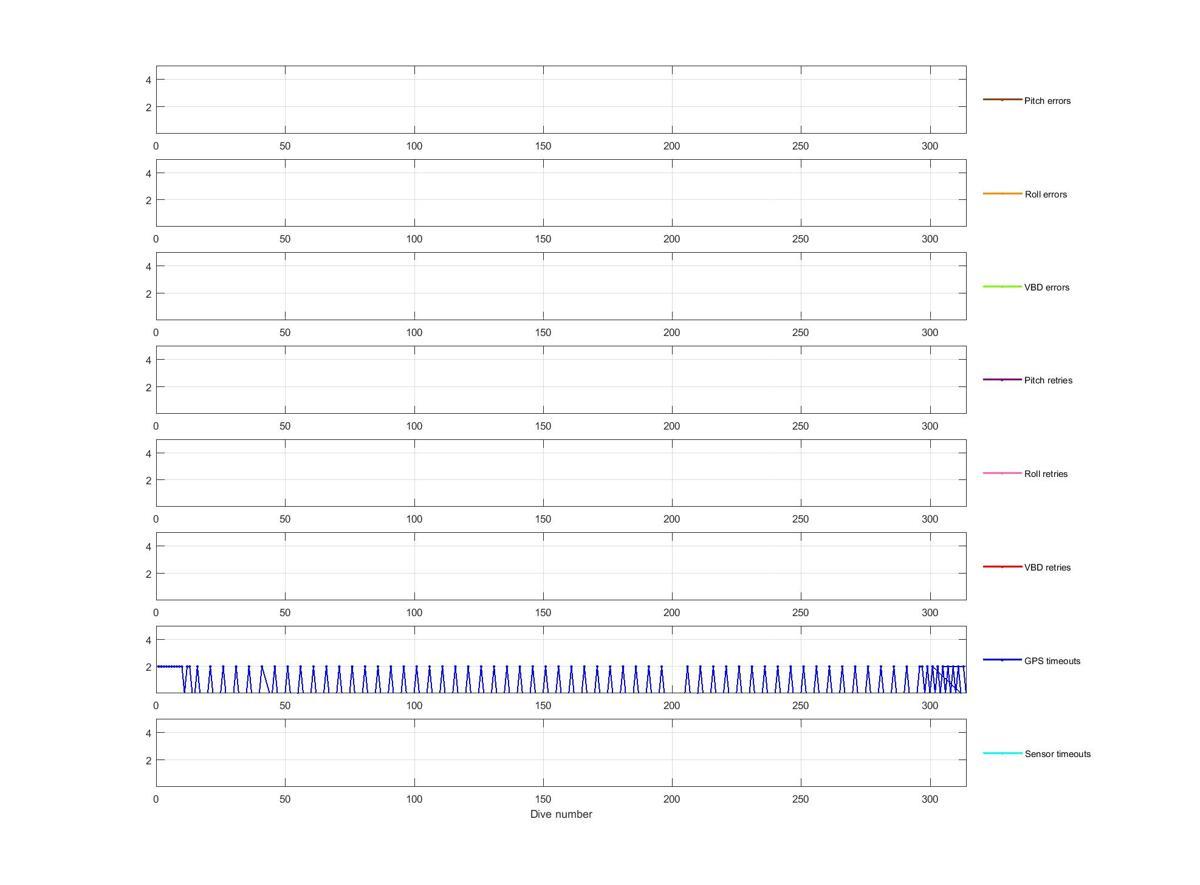
Task: Click the GPS timeouts legend label
Action: pyautogui.click(x=1052, y=661)
